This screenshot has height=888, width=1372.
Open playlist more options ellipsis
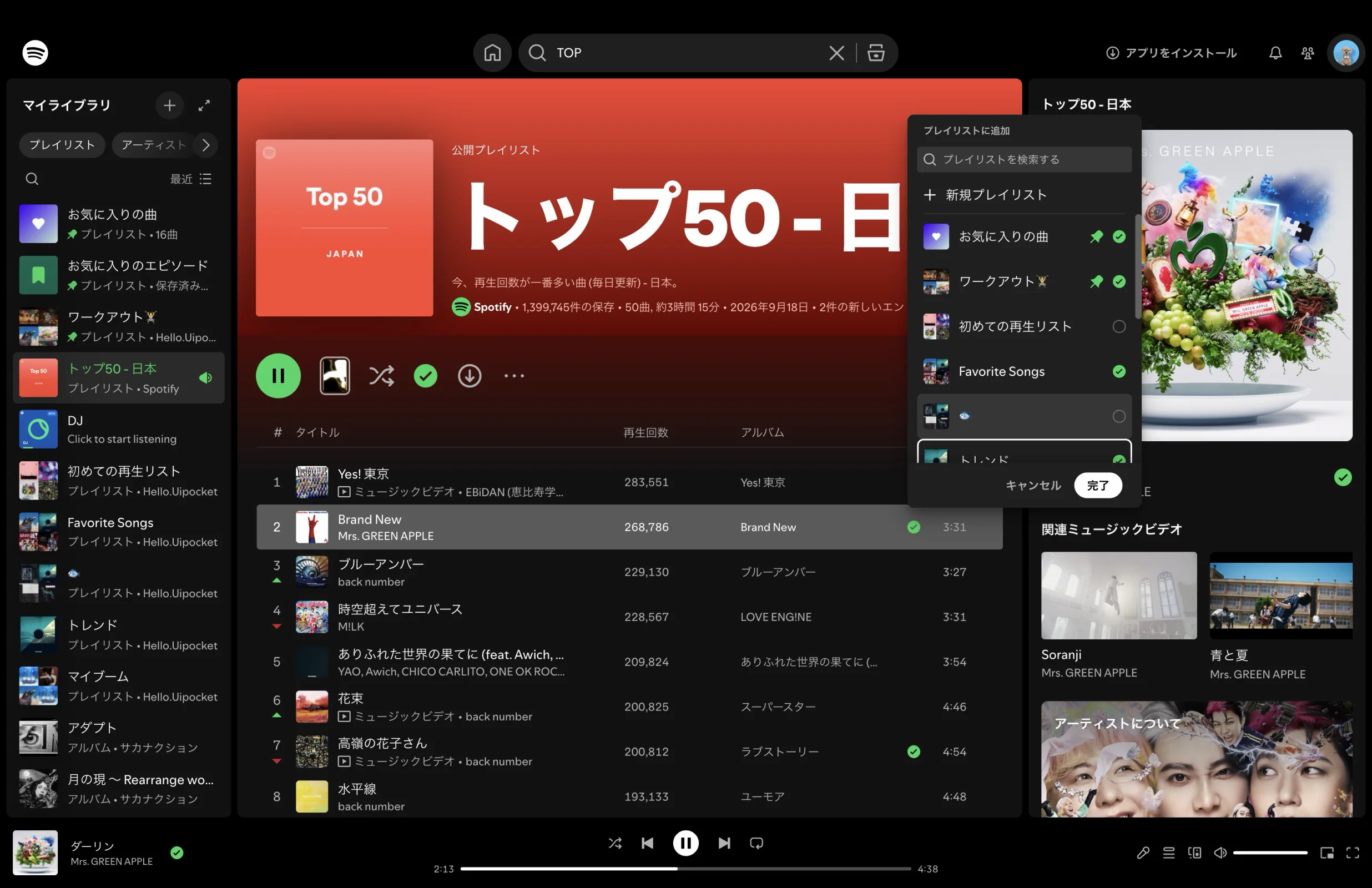tap(514, 376)
